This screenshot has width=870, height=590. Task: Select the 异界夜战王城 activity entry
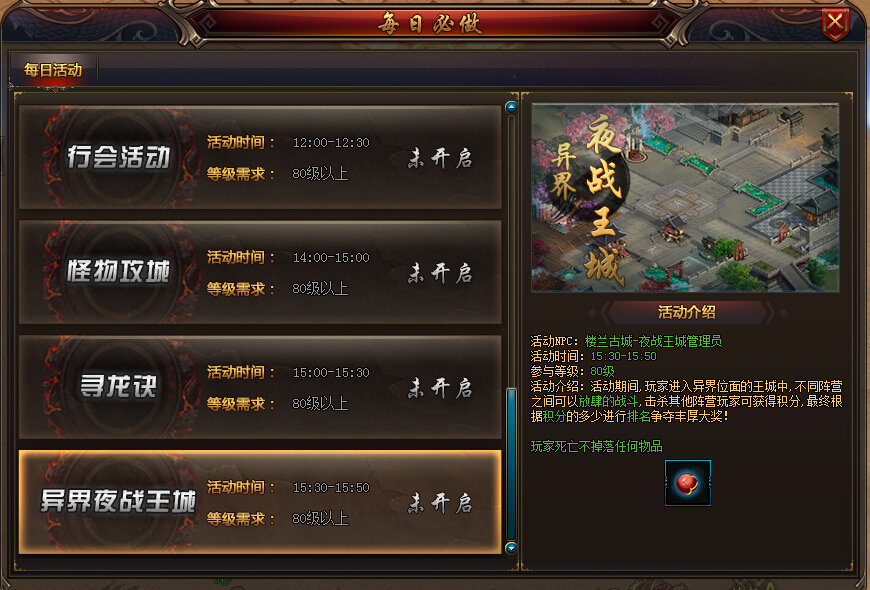click(260, 502)
